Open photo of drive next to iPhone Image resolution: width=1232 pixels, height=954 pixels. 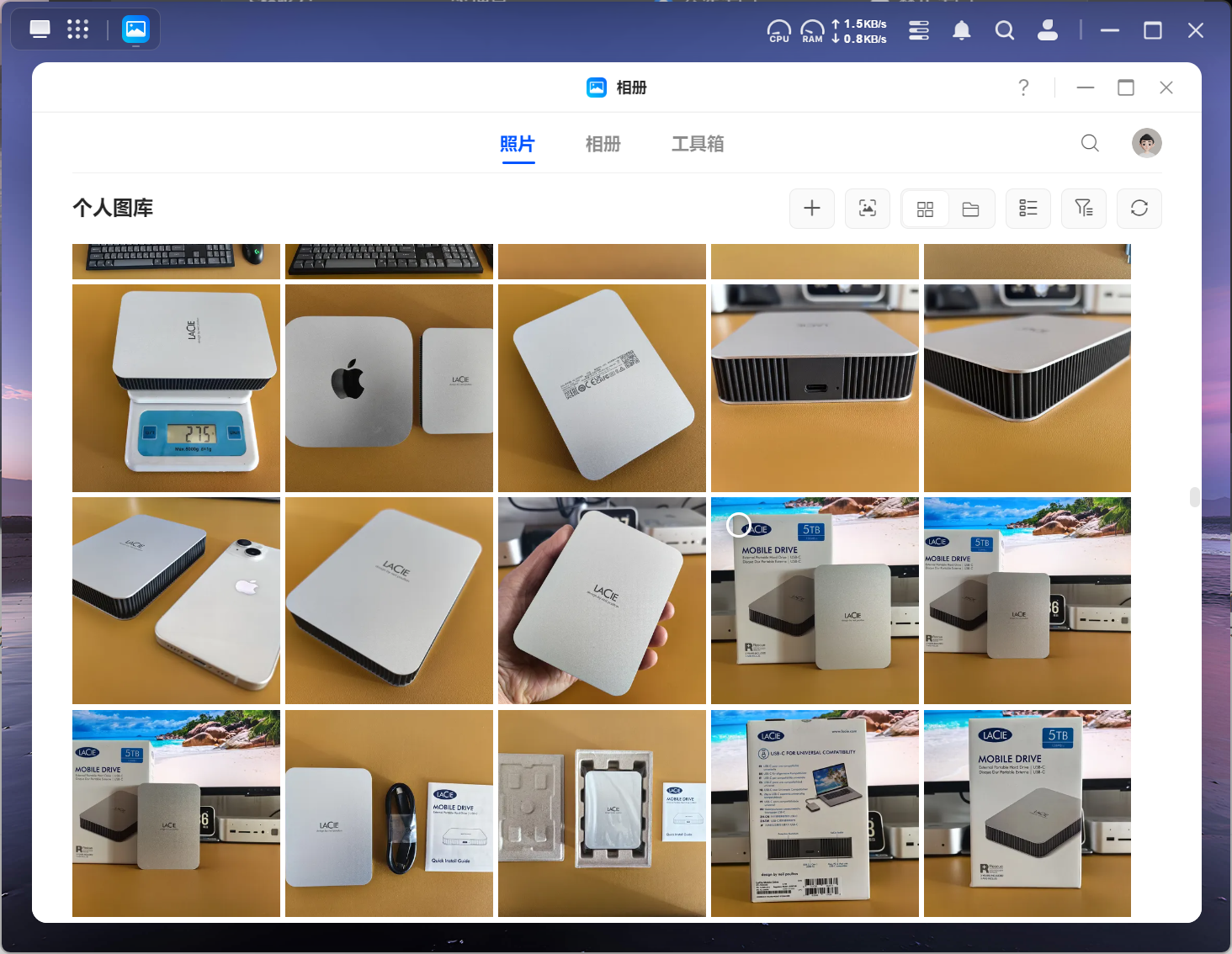(x=176, y=601)
